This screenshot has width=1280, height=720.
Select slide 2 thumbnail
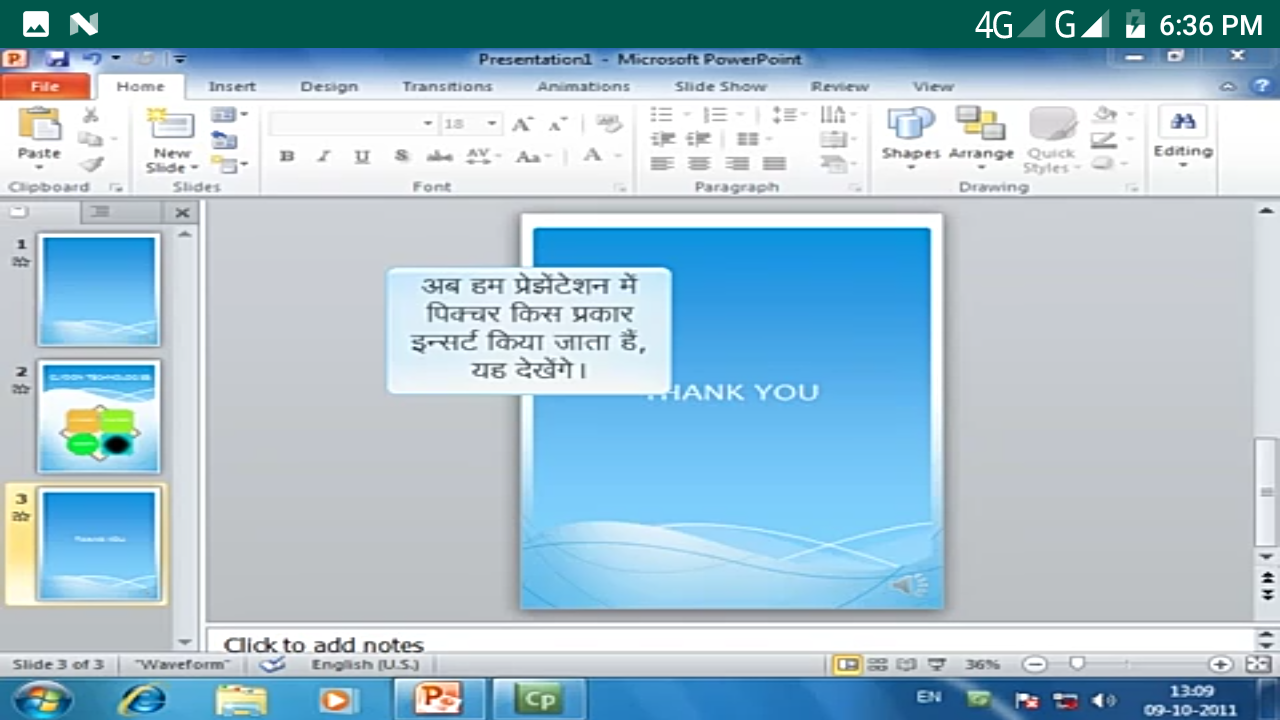99,417
